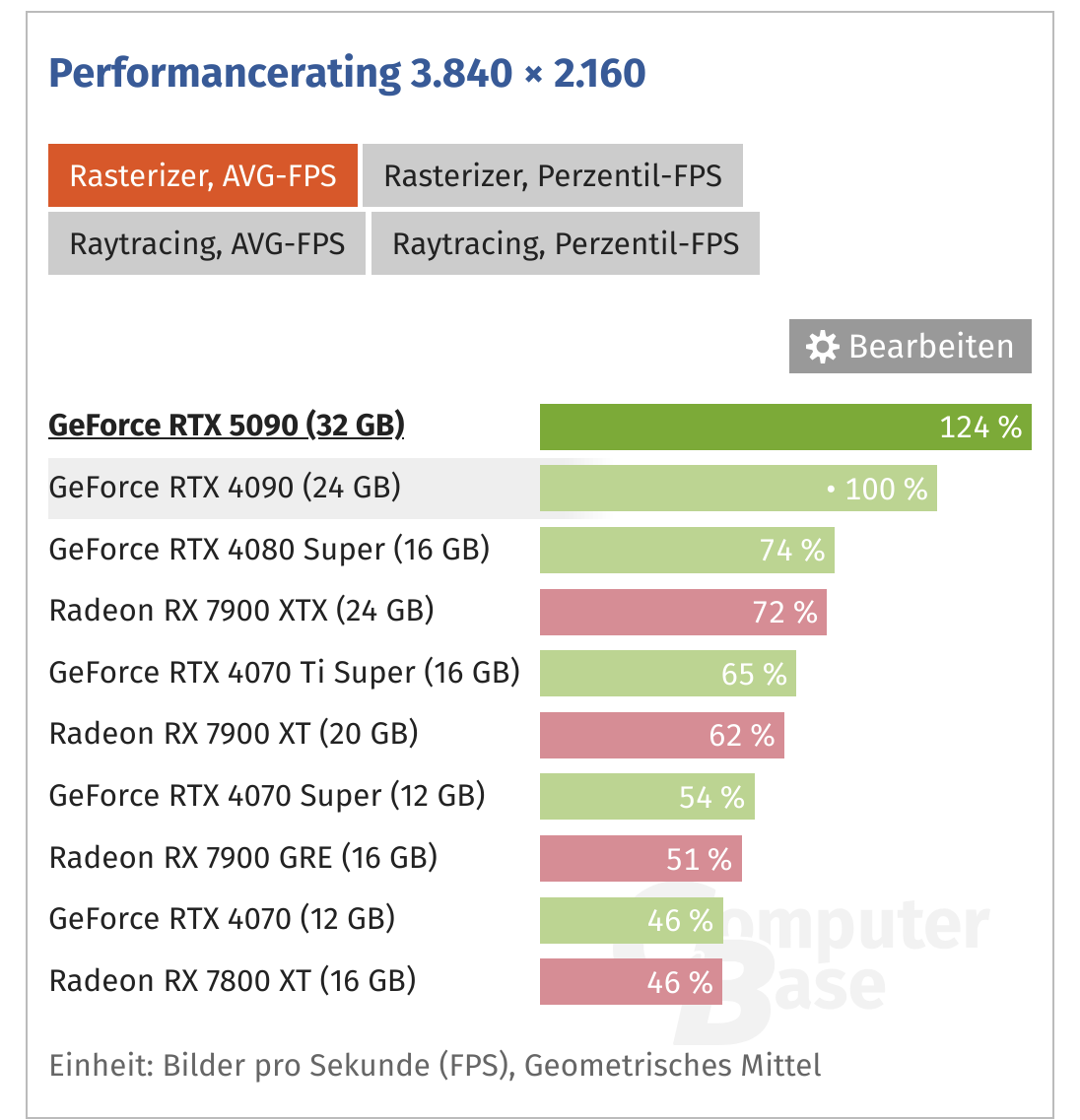Select GeForce RTX 4070 Super (12 GB) label
Screen dimensions: 1080x1120
(267, 795)
